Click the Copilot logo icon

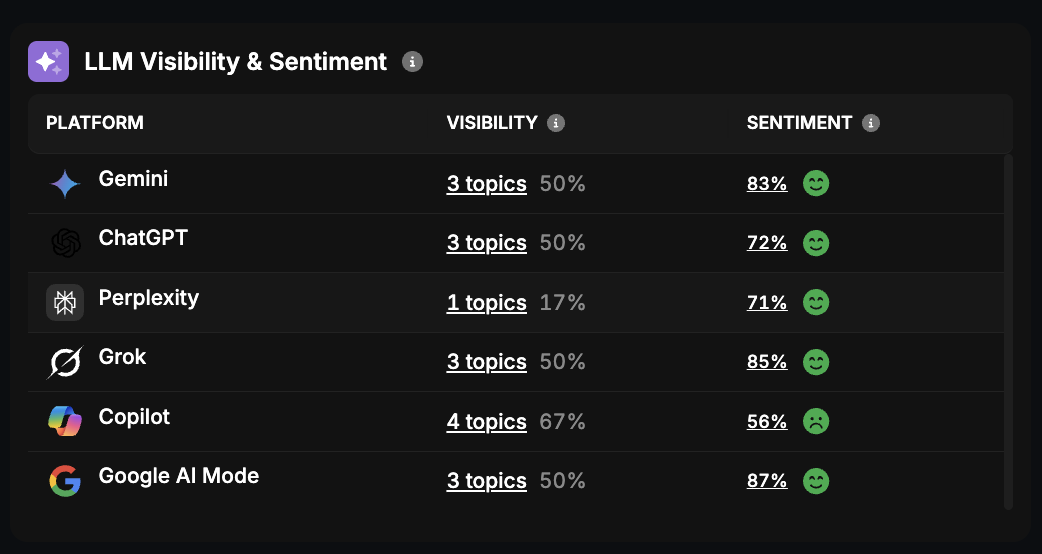(65, 421)
